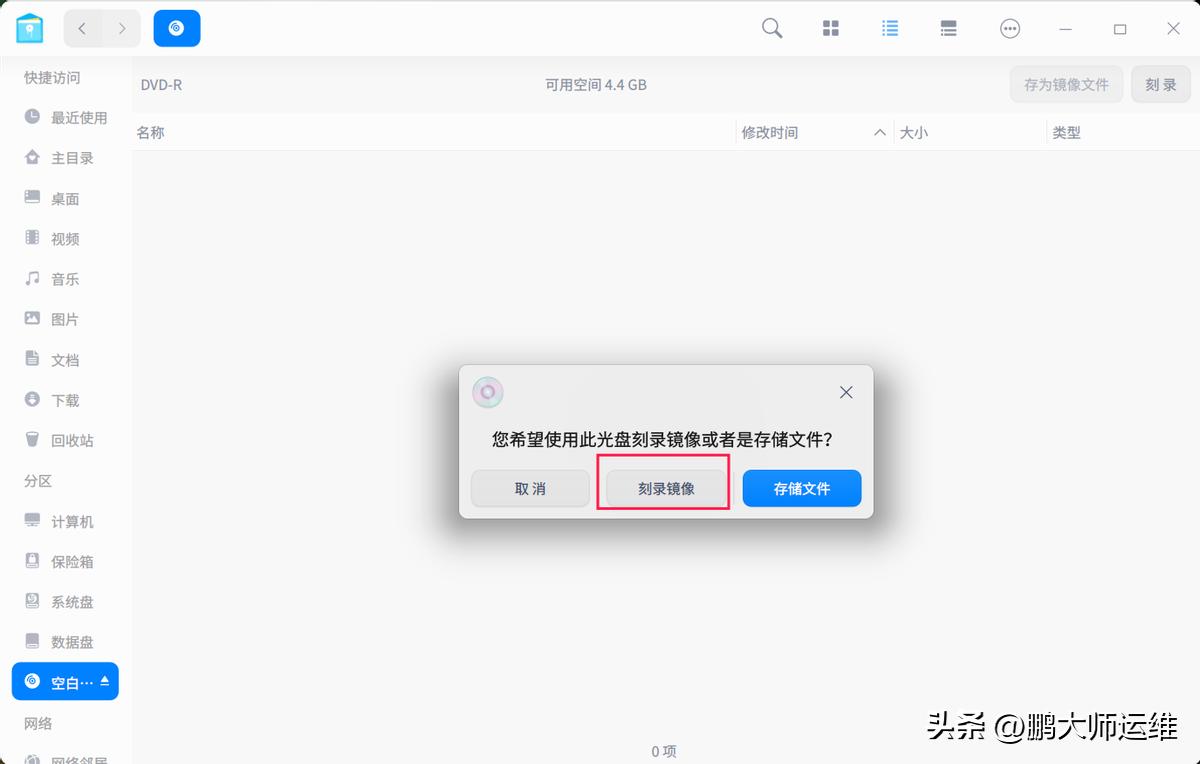The height and width of the screenshot is (764, 1200).
Task: Open the 网络邻居 network neighborhood entry
Action: coord(68,758)
